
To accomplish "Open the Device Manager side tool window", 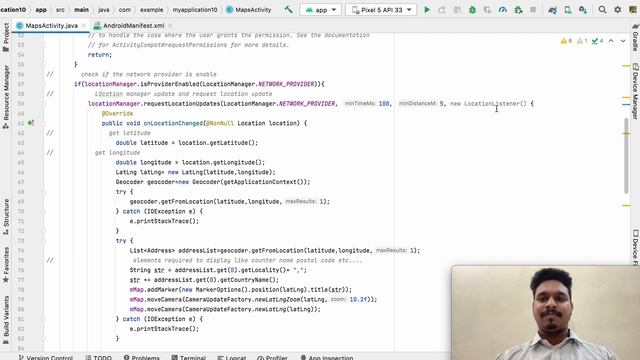I will point(635,91).
